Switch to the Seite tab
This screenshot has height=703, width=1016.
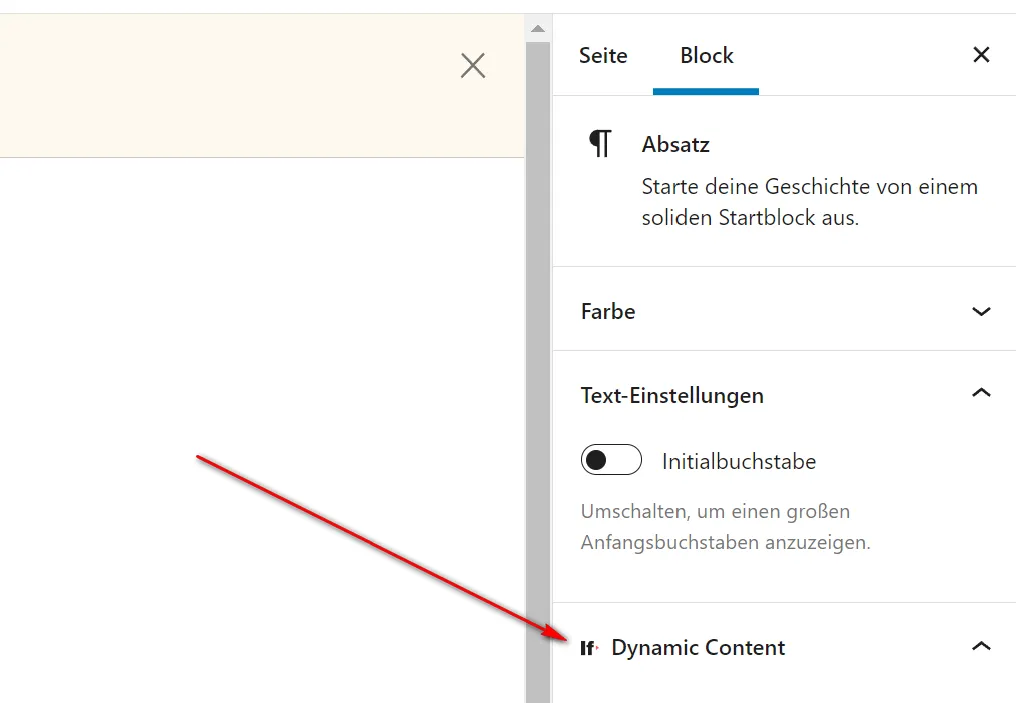603,56
